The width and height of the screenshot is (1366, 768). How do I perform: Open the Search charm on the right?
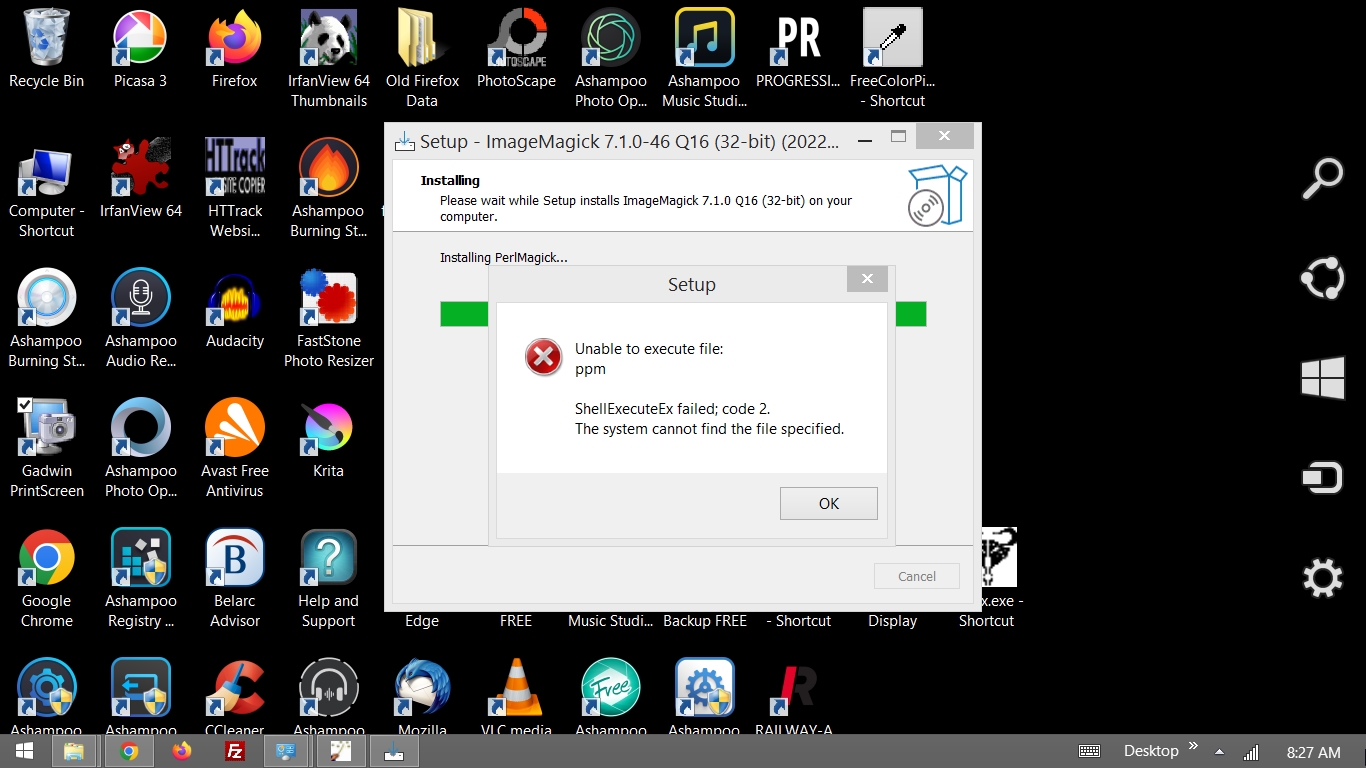pos(1322,178)
